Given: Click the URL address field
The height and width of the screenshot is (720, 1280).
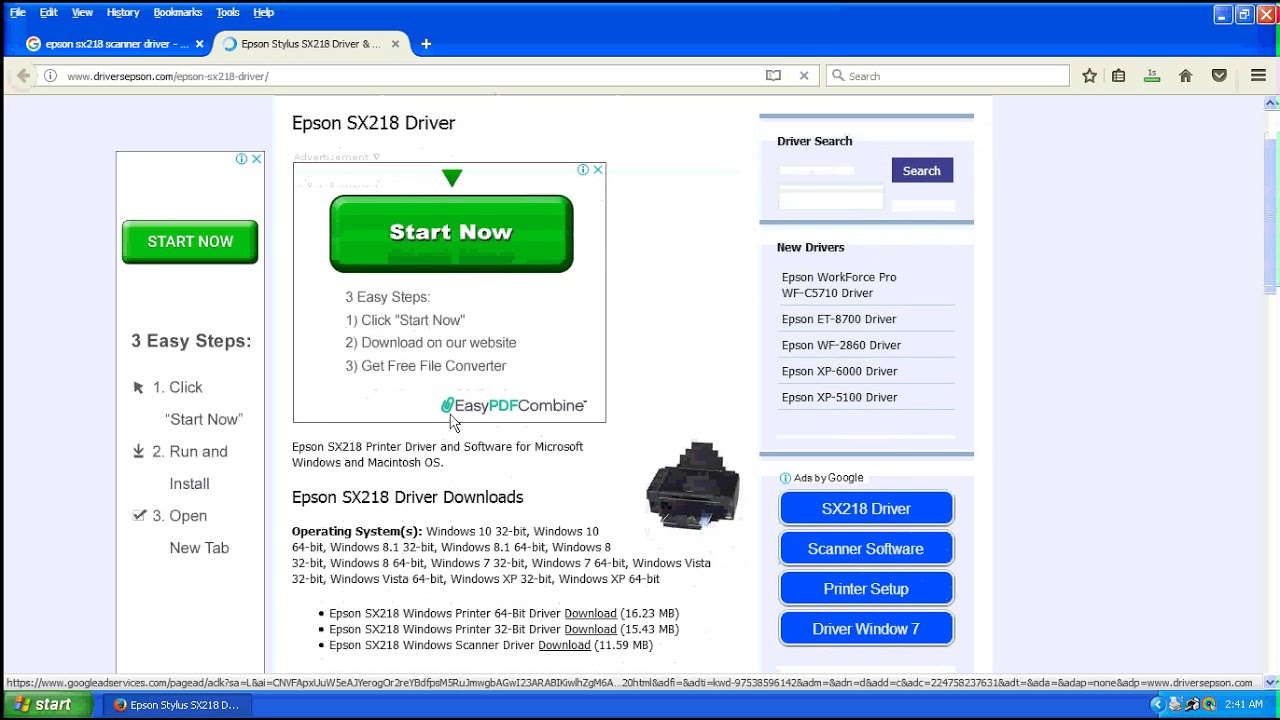Looking at the screenshot, I should pyautogui.click(x=410, y=76).
